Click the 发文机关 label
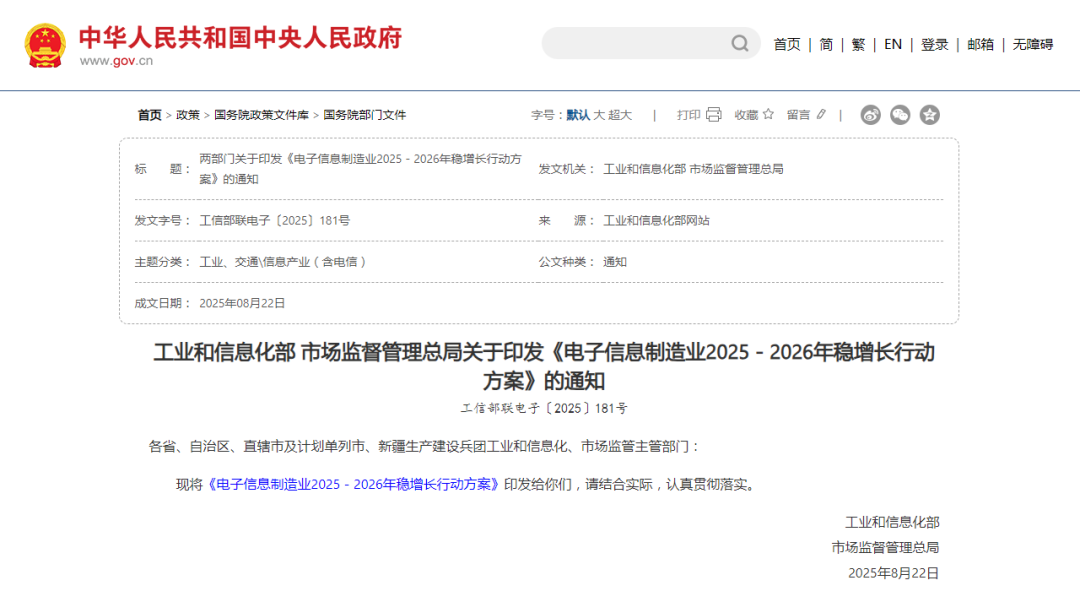Image resolution: width=1080 pixels, height=602 pixels. click(565, 169)
